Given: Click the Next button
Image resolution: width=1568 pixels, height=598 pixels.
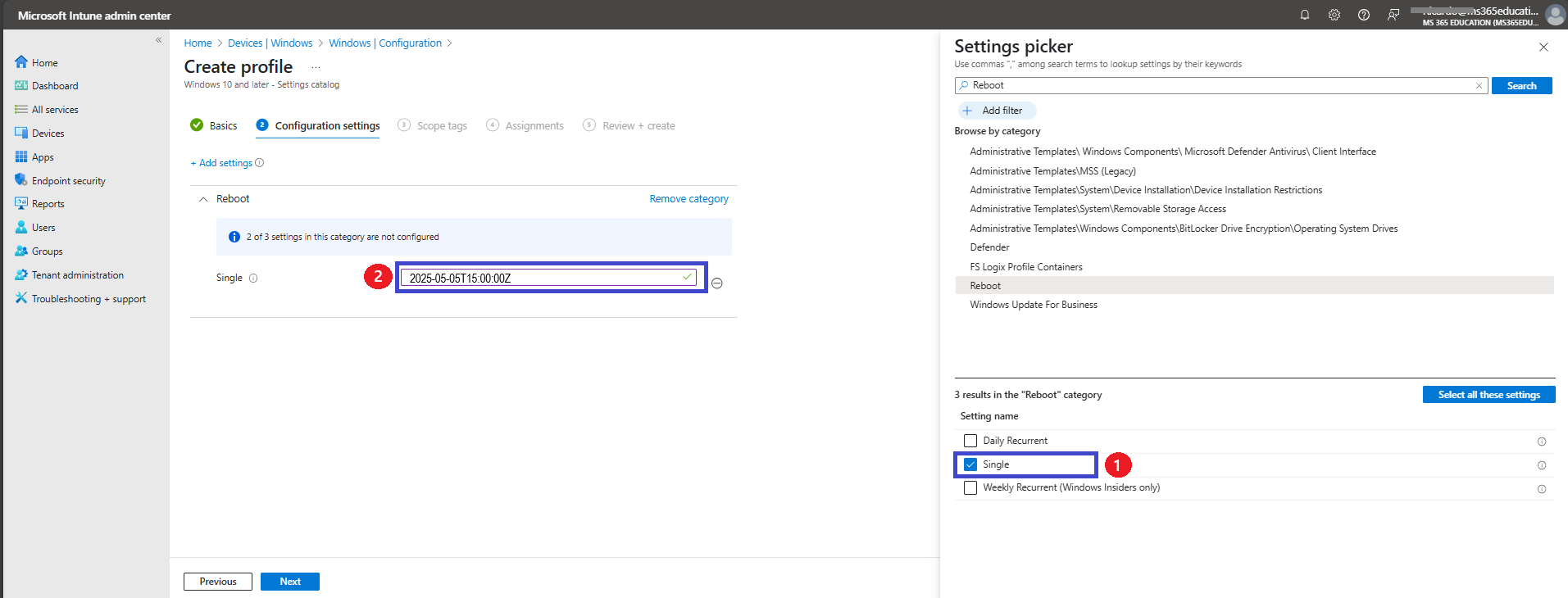Looking at the screenshot, I should [x=290, y=582].
